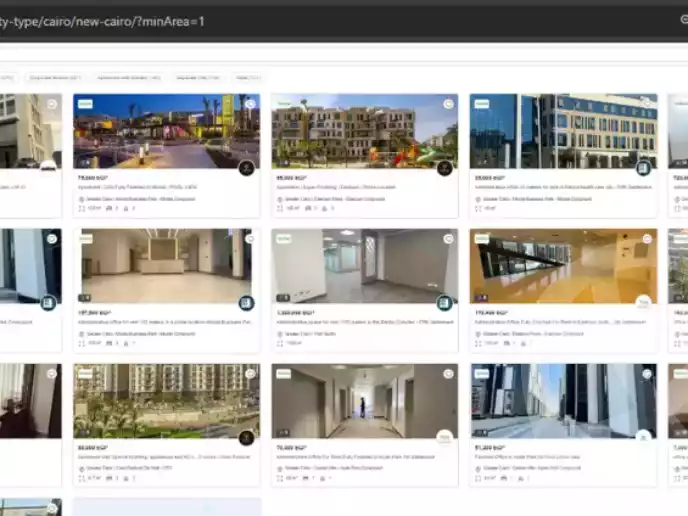688x516 pixels.
Task: Open agency logo on playground compound listing
Action: coord(445,168)
